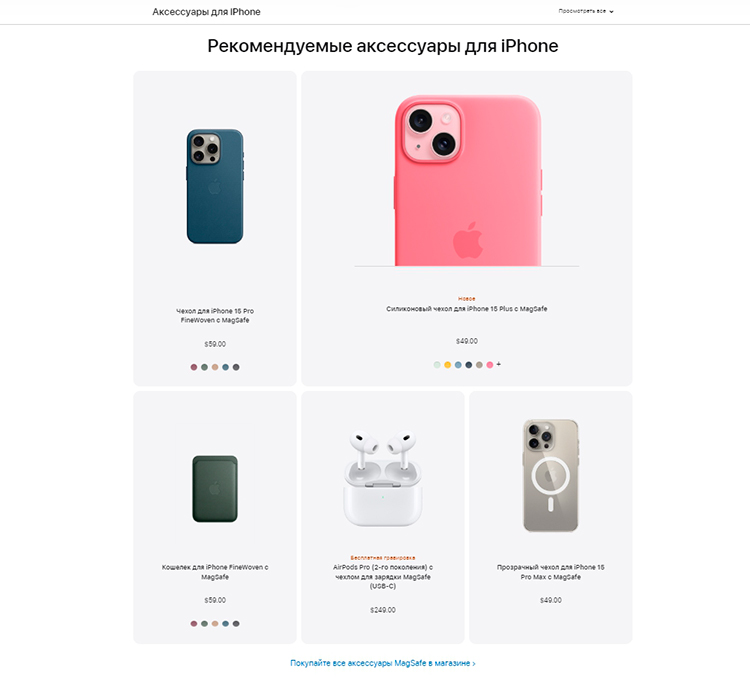750x684 pixels.
Task: Select mulberry swatch for FineWoven iPhone 15 Pro case
Action: (194, 367)
